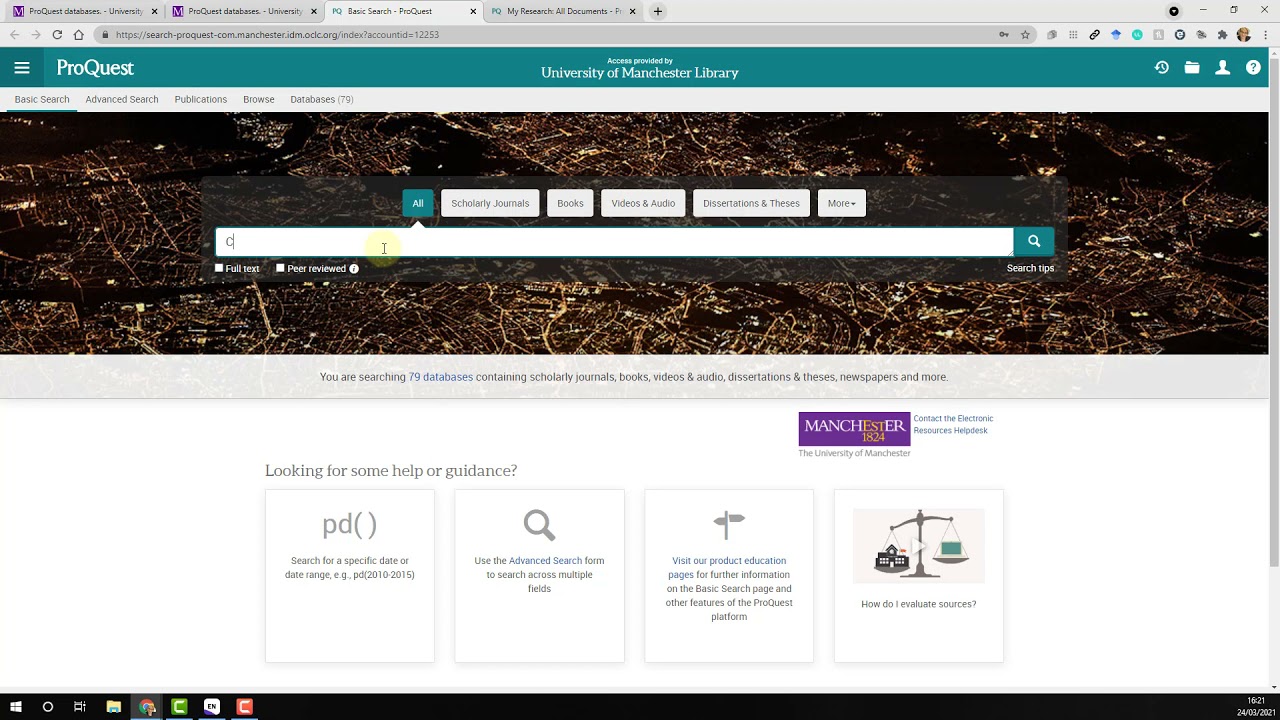Click the 79 databases link
The height and width of the screenshot is (720, 1280).
(x=441, y=377)
